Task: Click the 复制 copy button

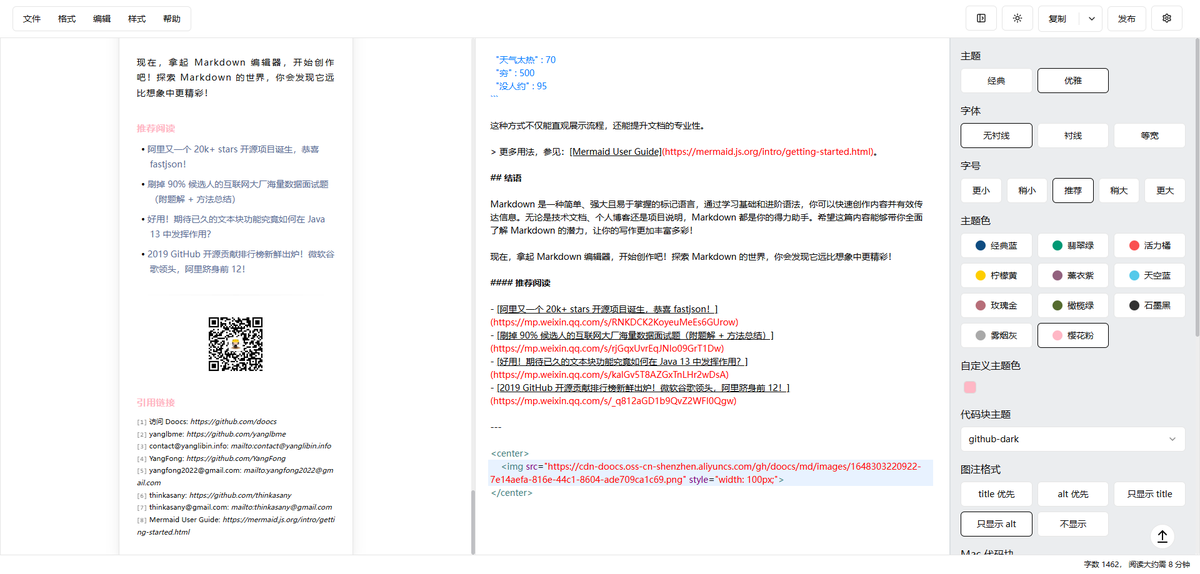Action: (1058, 18)
